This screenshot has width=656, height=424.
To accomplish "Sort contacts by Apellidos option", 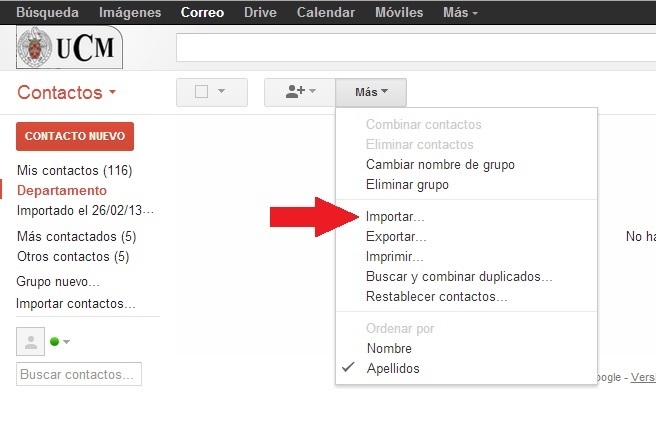I will coord(393,368).
